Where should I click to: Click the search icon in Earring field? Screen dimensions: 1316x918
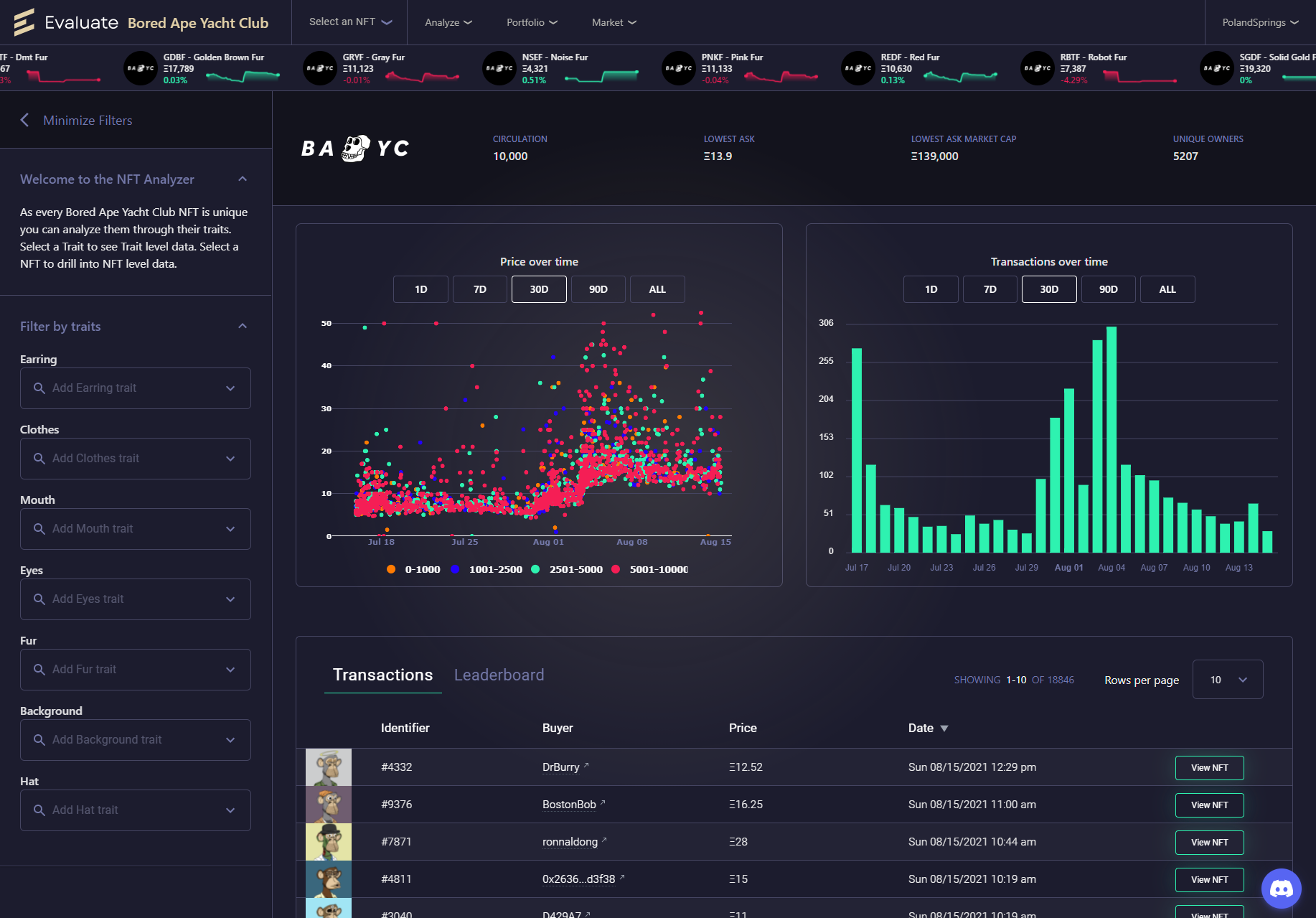39,388
